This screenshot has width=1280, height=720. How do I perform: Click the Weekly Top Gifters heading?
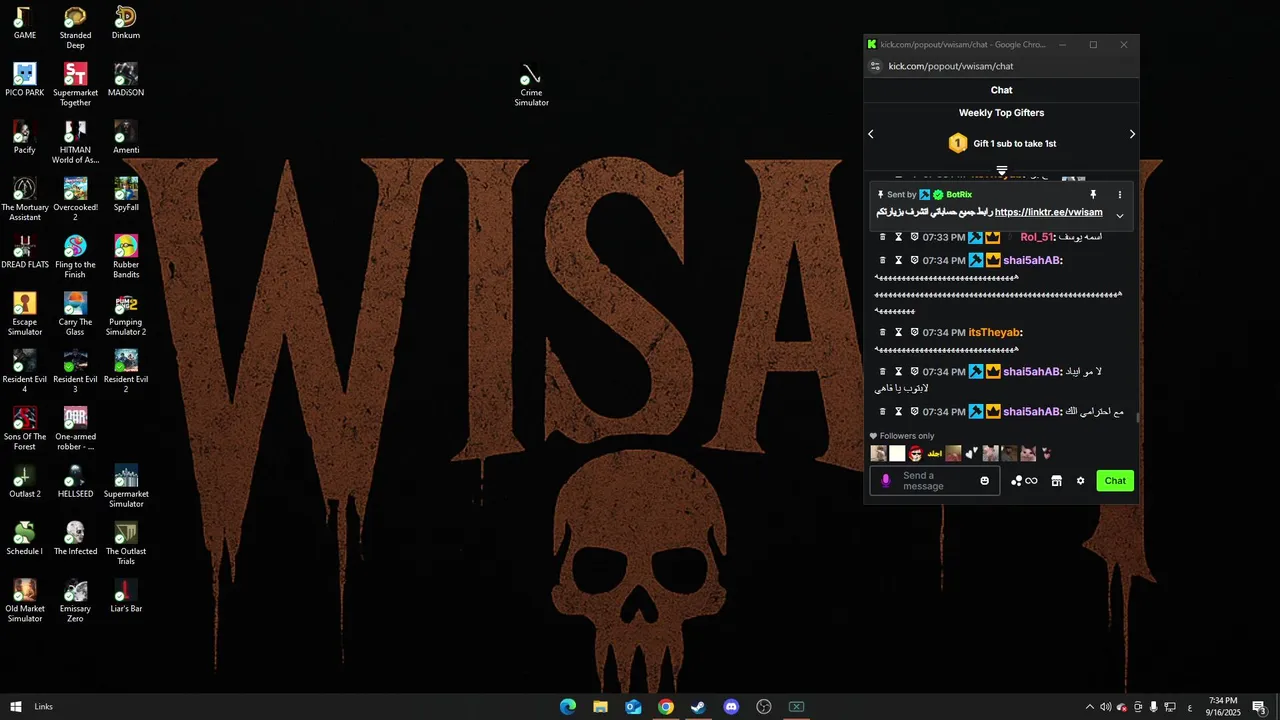1001,113
